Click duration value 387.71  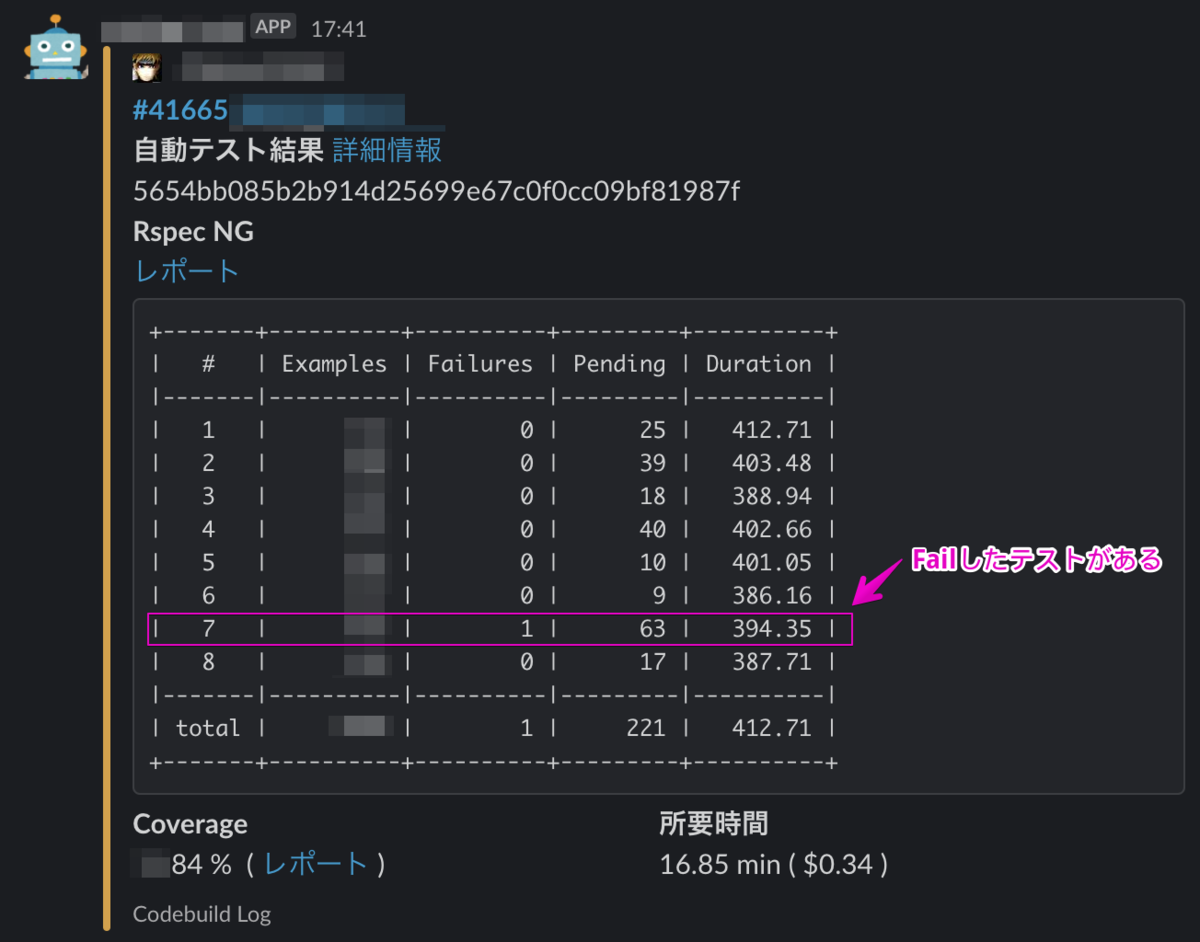click(771, 662)
